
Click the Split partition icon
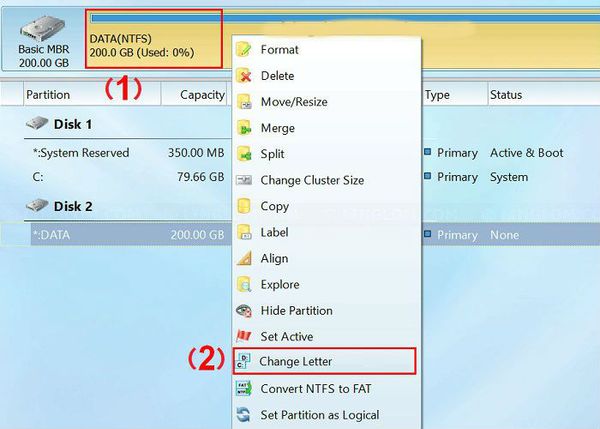tap(243, 154)
